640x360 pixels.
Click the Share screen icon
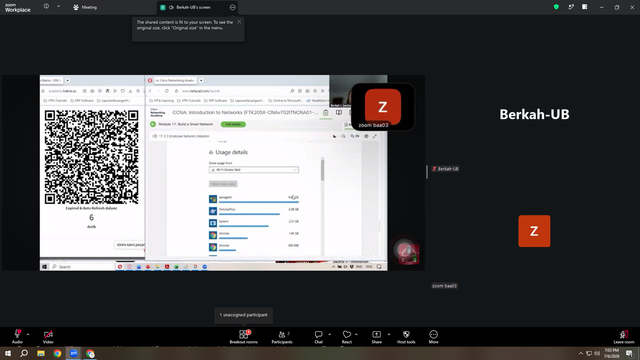[376, 334]
